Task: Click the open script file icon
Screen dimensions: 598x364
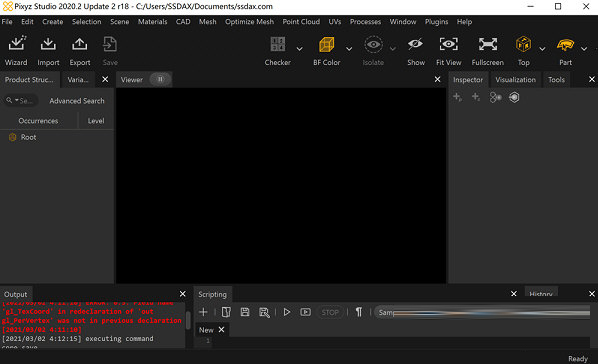Action: 226,312
